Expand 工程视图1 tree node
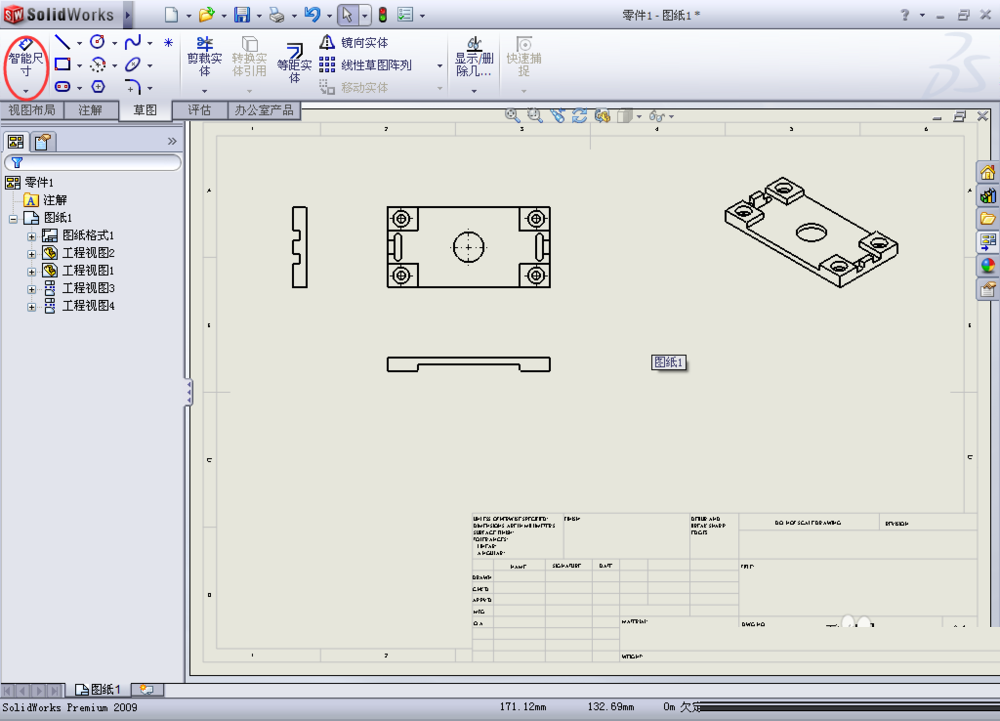Image resolution: width=1000 pixels, height=721 pixels. 31,272
